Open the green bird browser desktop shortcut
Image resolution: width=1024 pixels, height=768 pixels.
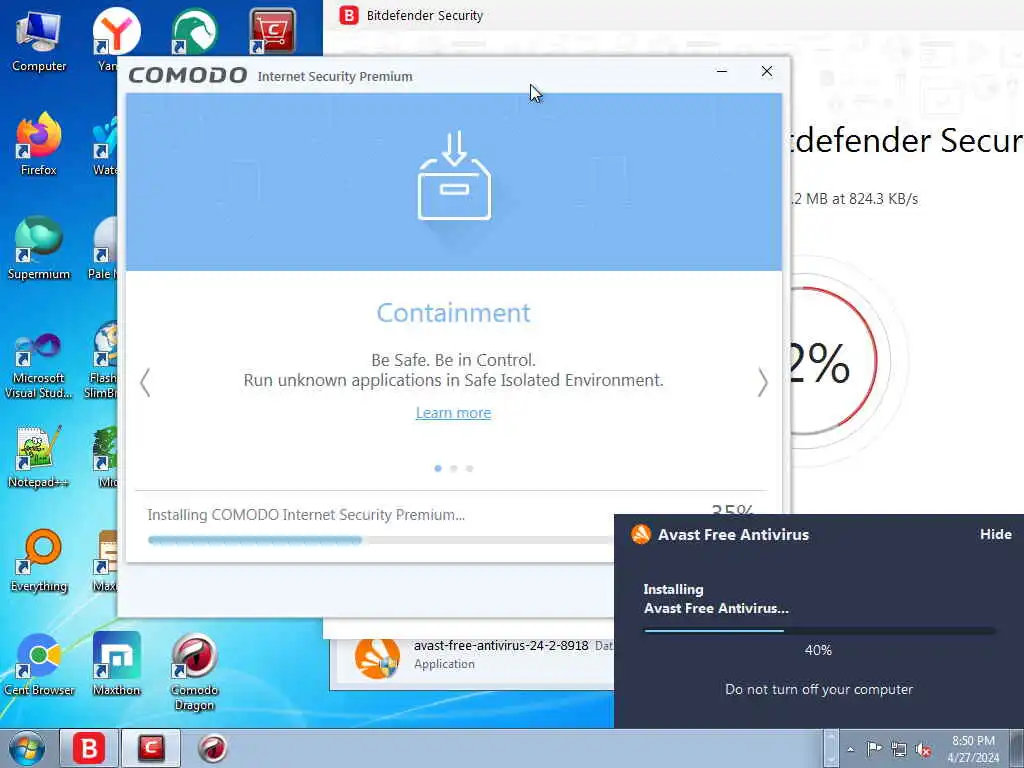point(194,31)
